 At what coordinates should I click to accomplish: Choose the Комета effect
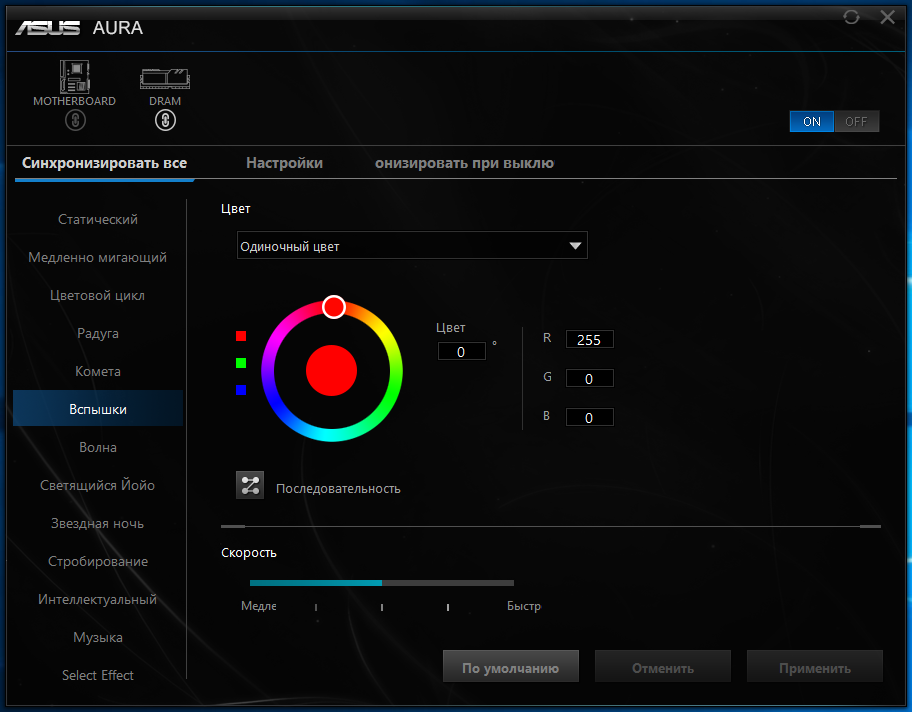98,371
